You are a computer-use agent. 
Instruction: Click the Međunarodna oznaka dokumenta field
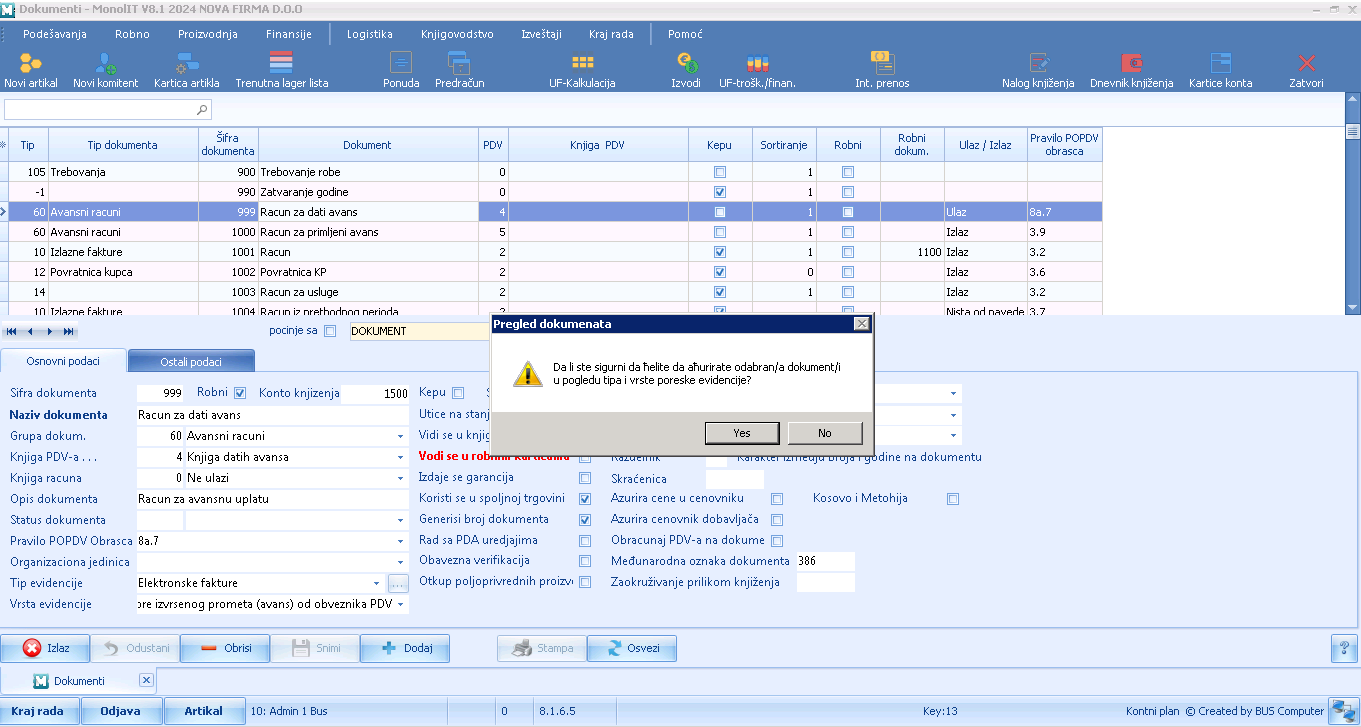coord(825,561)
